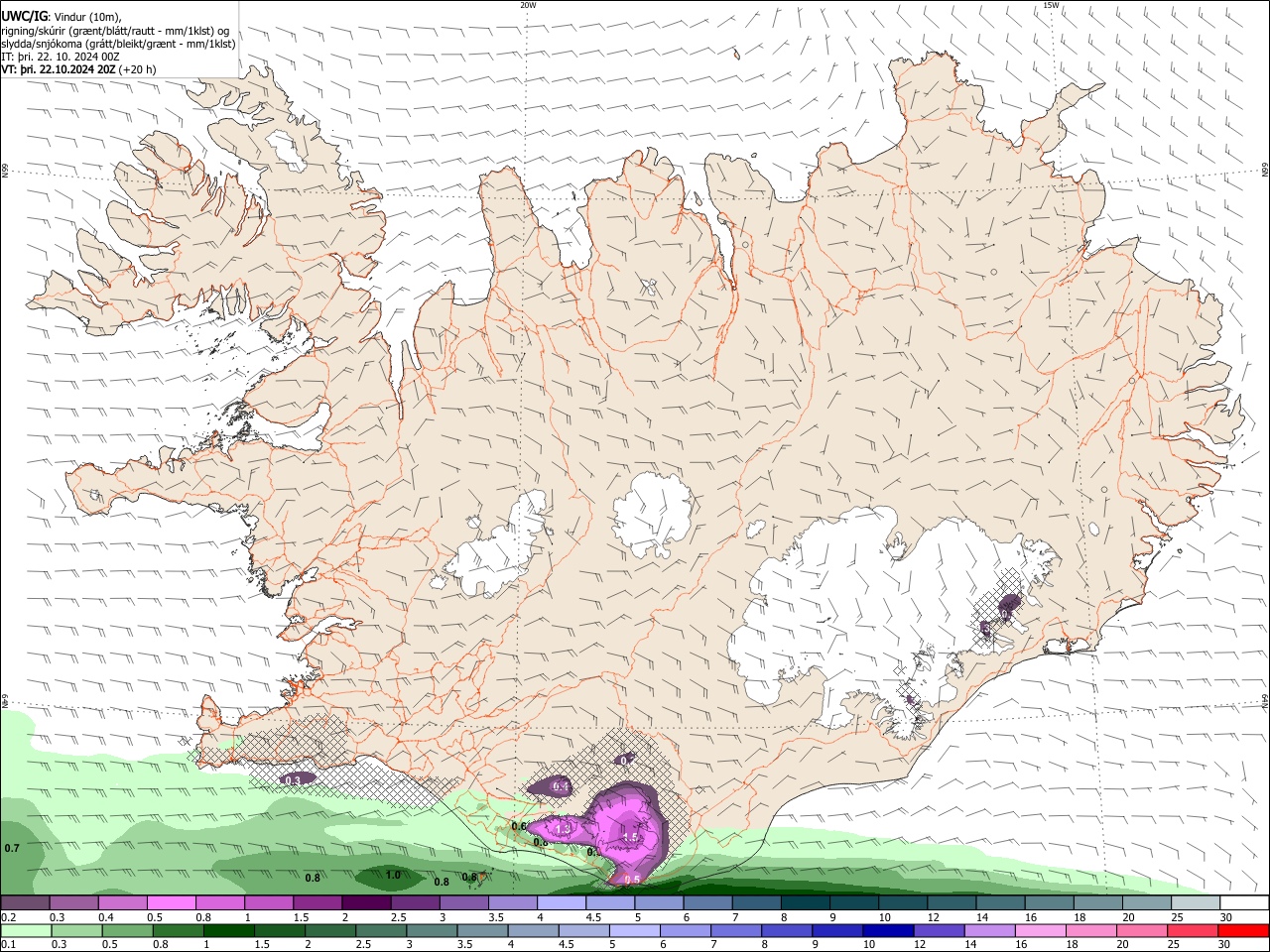Pick the darkest purple swatch labeled 2
The image size is (1270, 952).
(366, 903)
